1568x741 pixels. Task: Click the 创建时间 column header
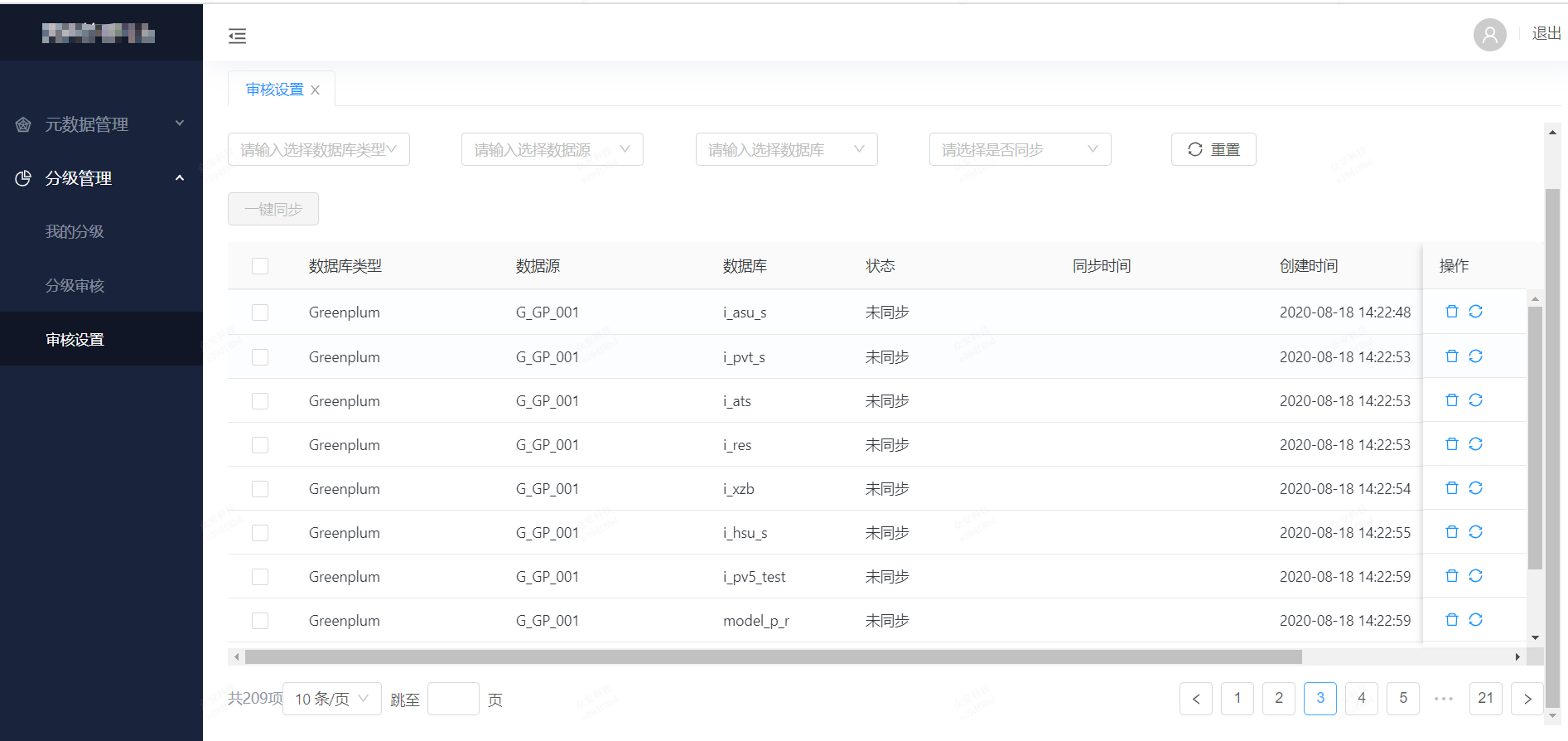[1309, 266]
